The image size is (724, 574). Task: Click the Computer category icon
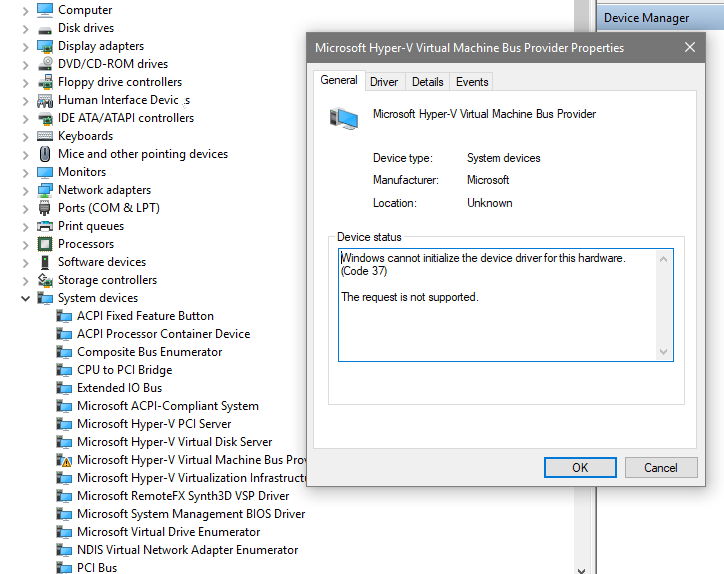coord(45,10)
